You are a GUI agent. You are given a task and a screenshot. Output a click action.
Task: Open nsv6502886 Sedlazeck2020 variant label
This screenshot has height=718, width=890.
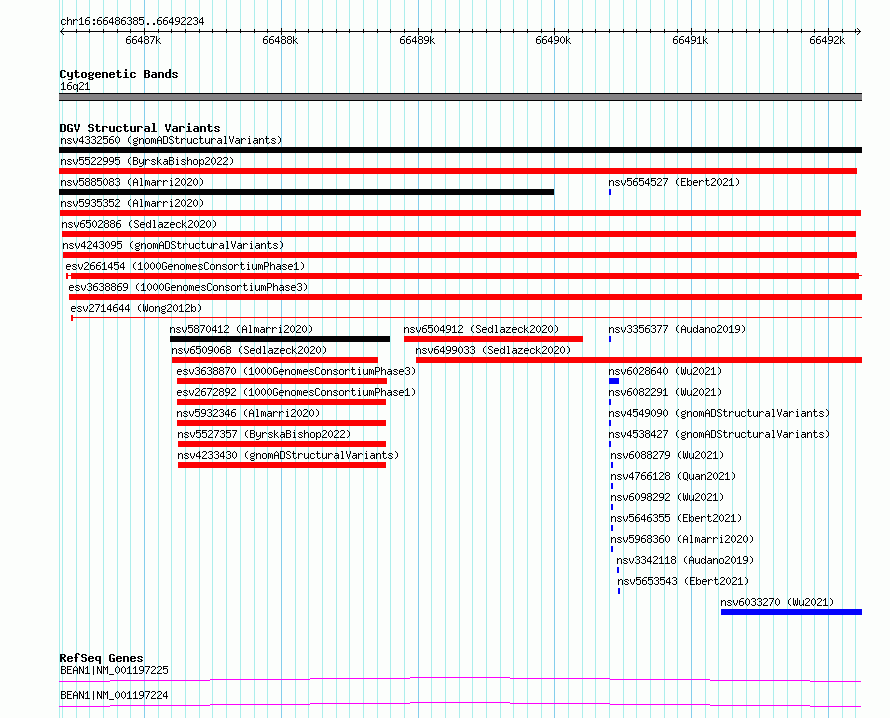(x=139, y=224)
